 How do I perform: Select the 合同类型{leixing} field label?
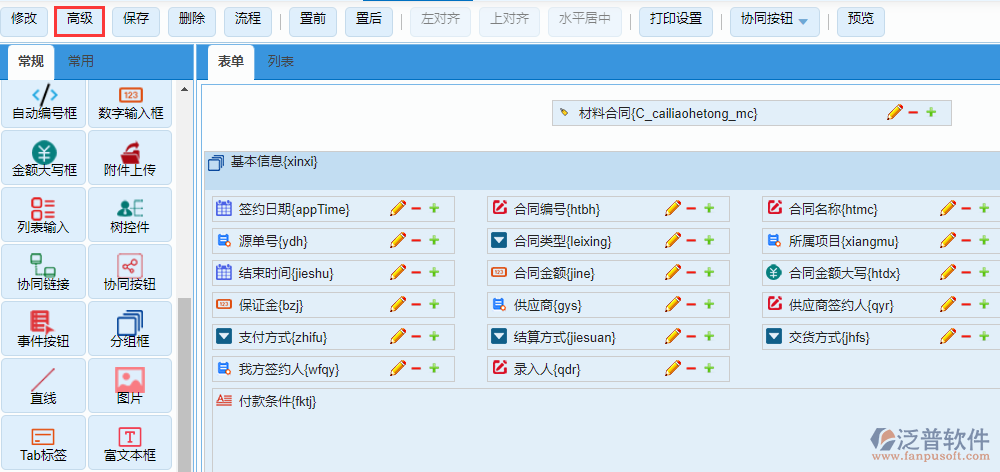(x=562, y=241)
